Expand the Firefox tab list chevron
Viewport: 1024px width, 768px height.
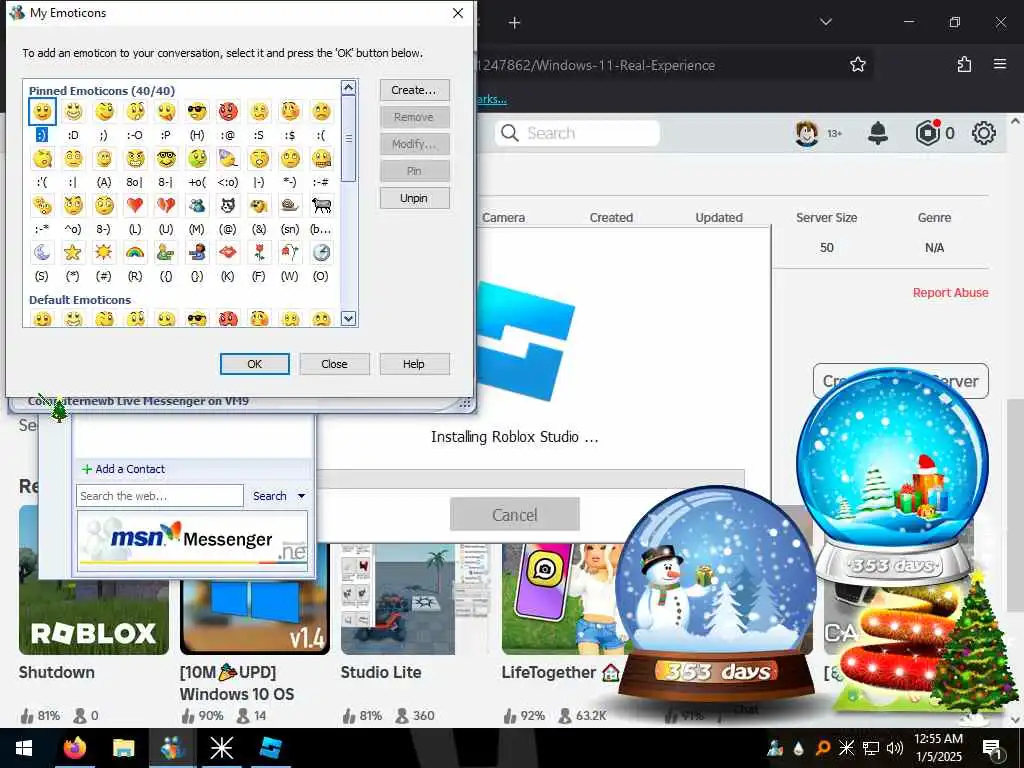(x=826, y=22)
